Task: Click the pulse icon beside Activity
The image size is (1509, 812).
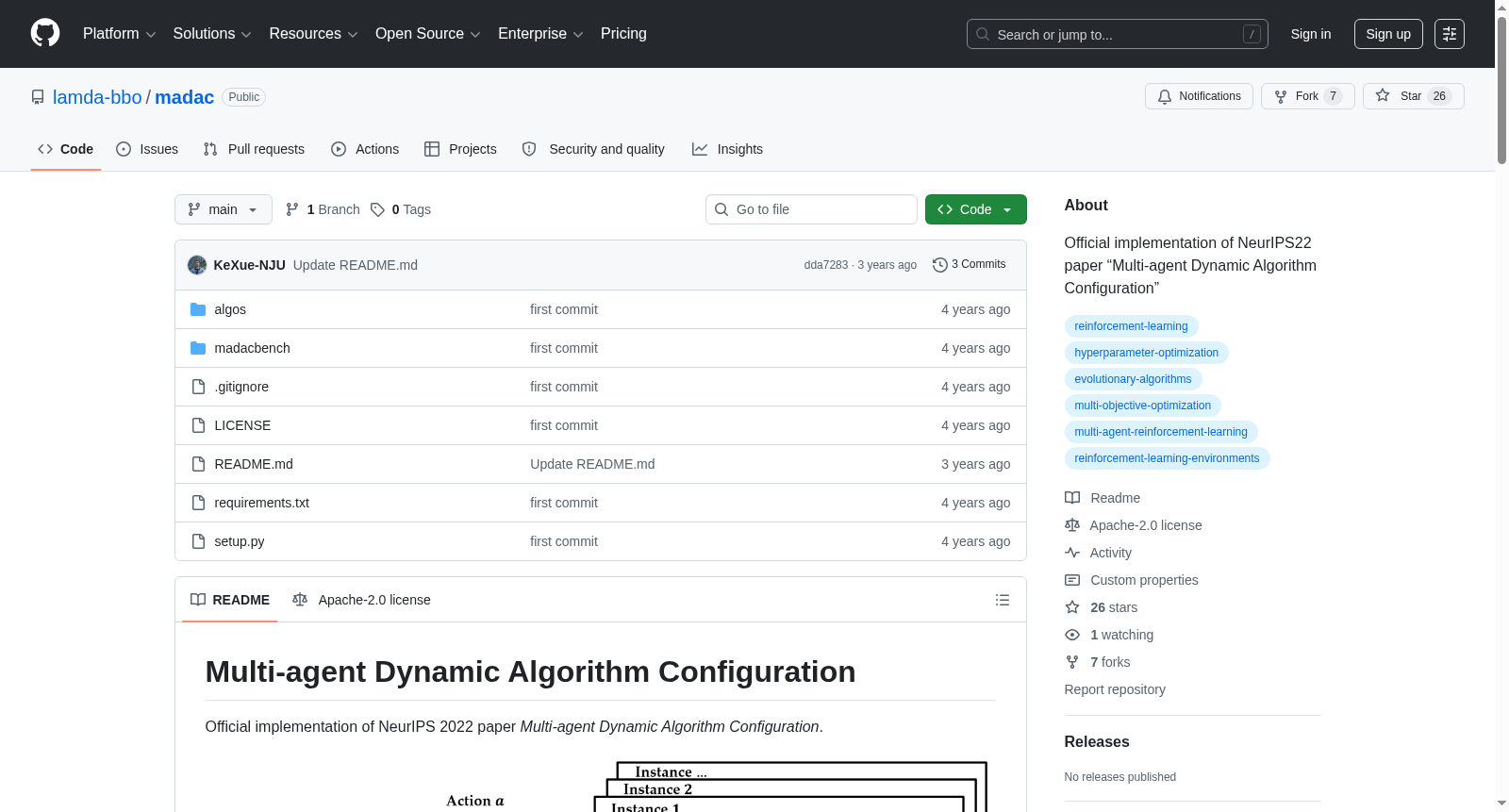Action: 1072,553
